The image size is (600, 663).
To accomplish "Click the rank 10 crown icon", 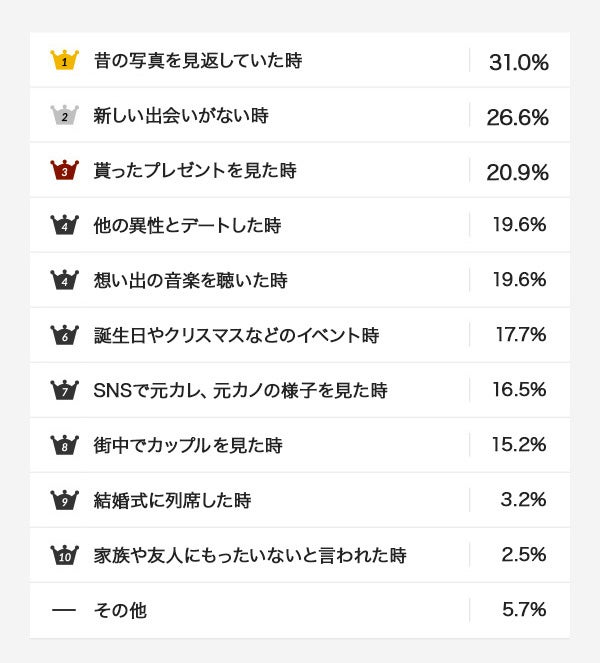I will 64,554.
